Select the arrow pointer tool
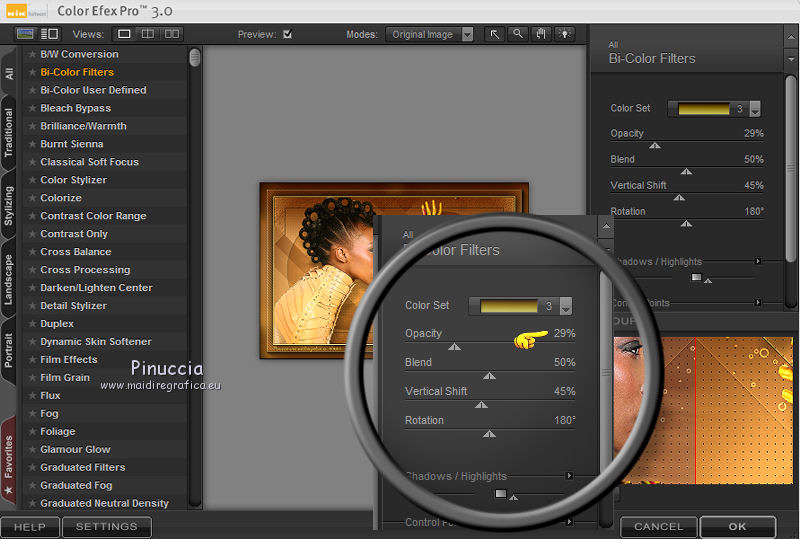The image size is (800, 539). pos(494,34)
